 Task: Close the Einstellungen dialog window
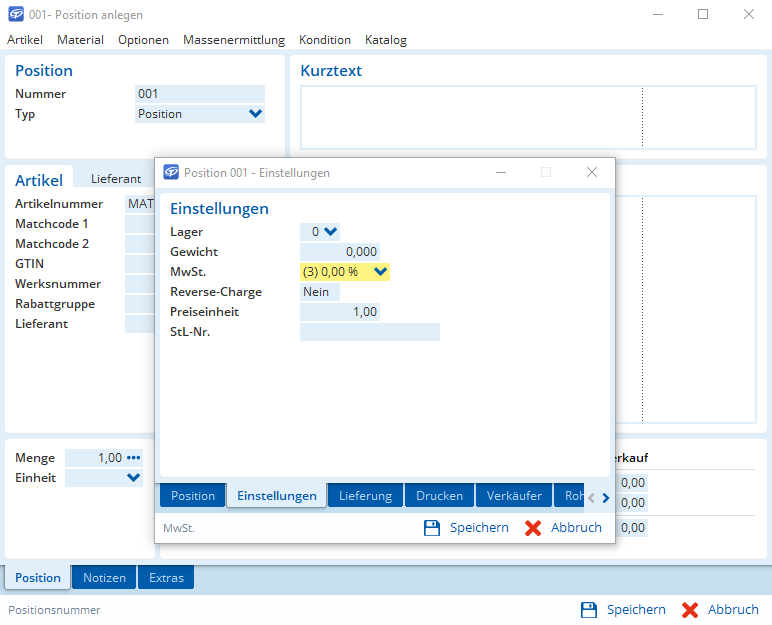[592, 172]
